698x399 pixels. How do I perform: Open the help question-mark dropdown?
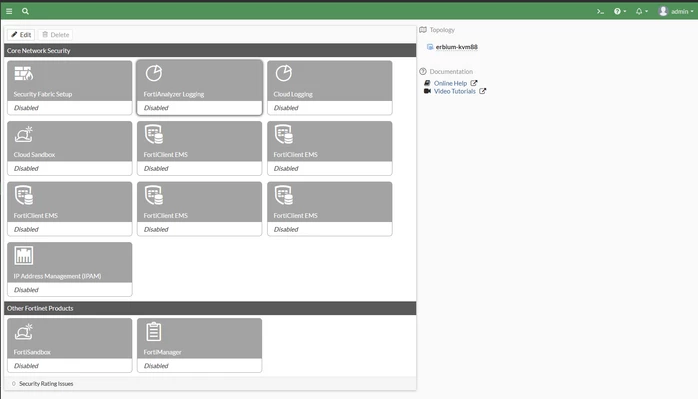tap(620, 12)
